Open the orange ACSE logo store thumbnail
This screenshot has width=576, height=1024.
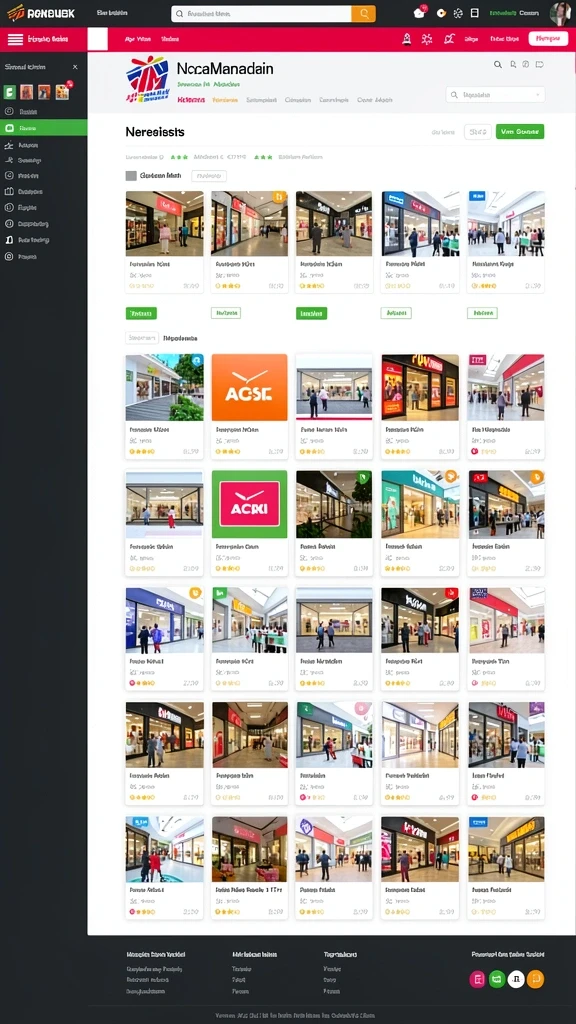pyautogui.click(x=249, y=387)
